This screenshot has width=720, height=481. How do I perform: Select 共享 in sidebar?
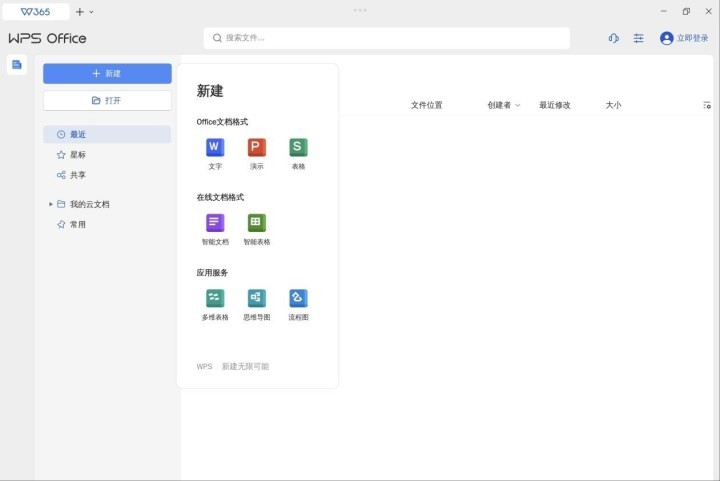[107, 175]
